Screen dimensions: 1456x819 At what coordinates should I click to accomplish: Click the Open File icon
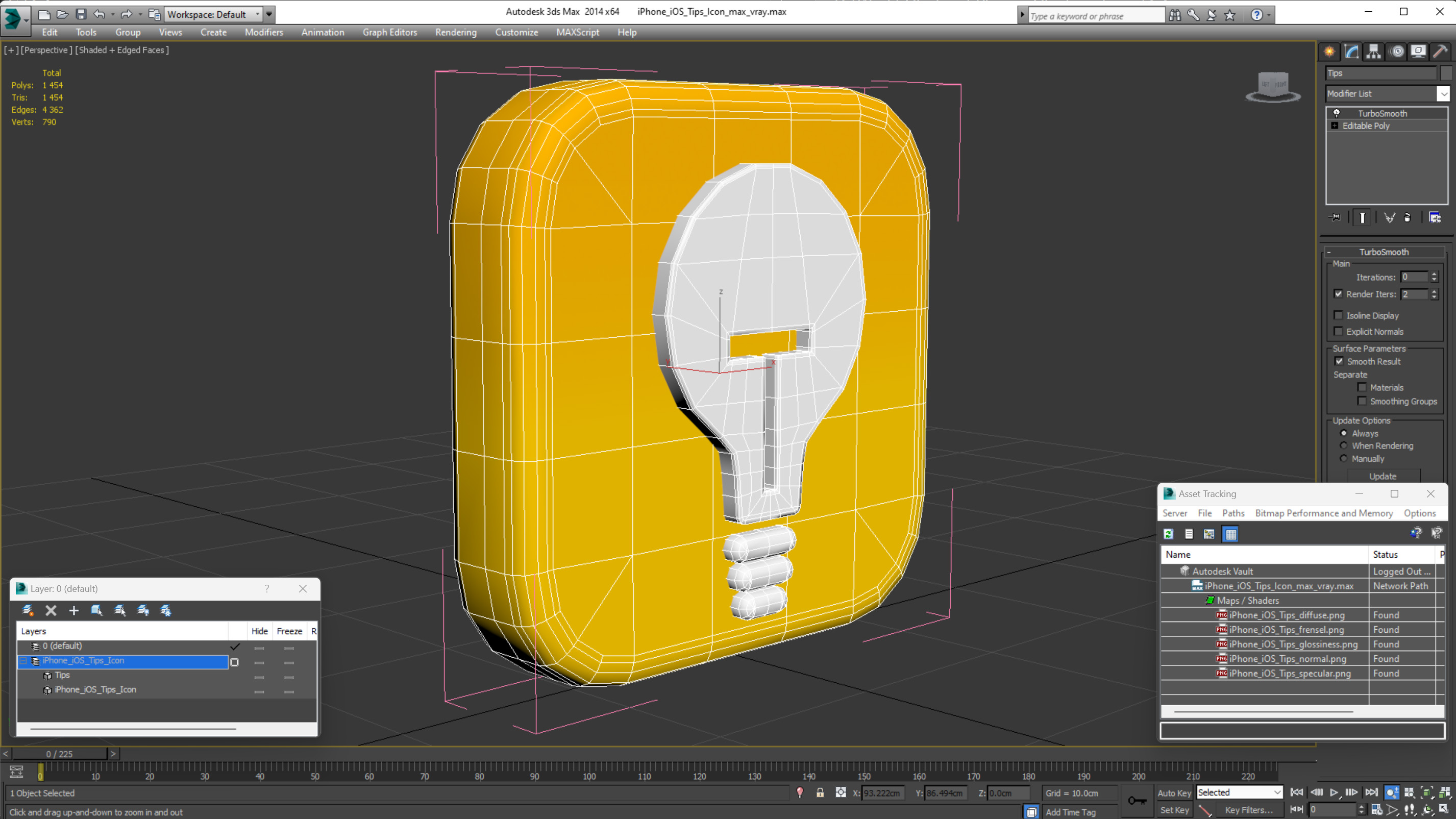(x=62, y=14)
